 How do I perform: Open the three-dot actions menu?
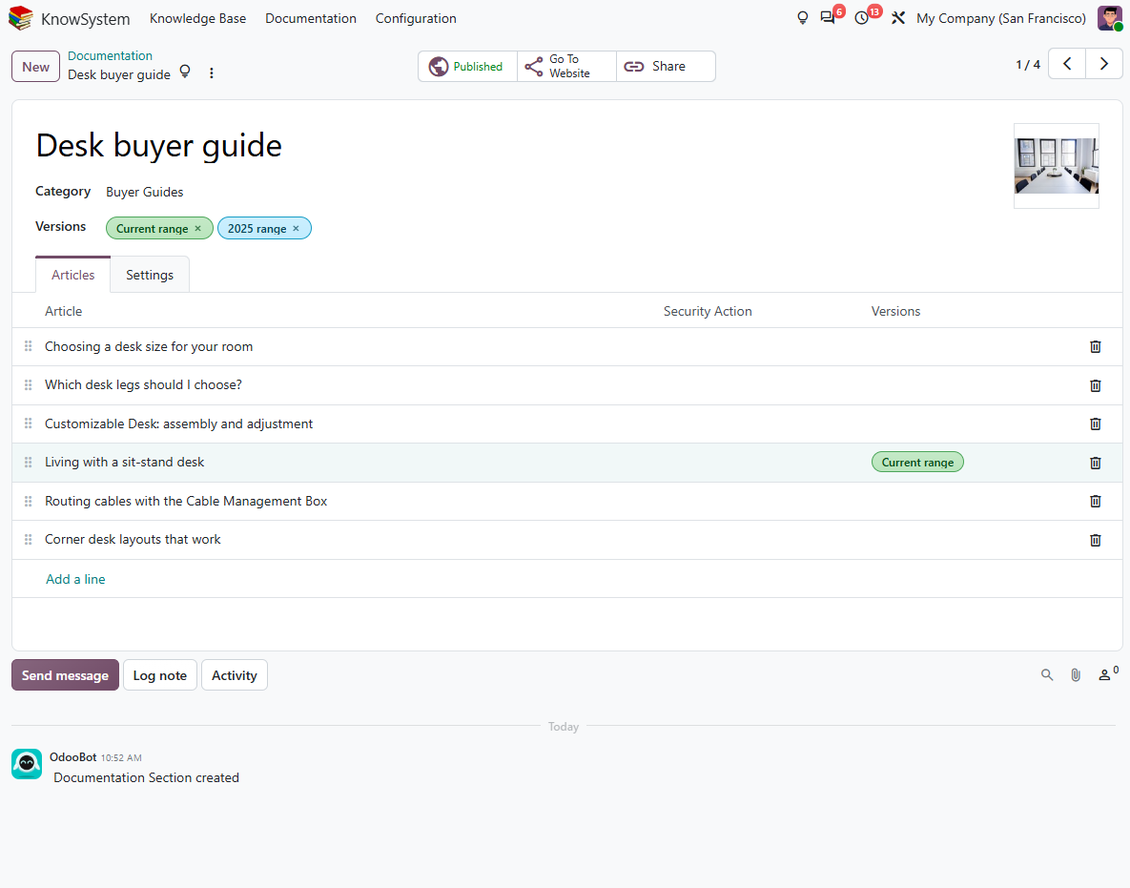[x=211, y=73]
